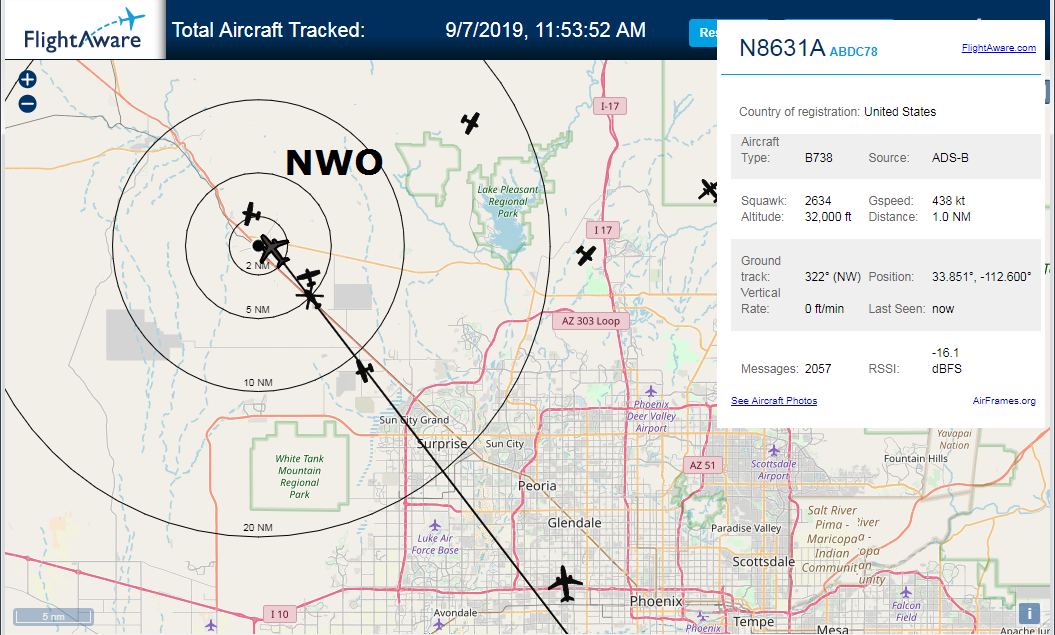This screenshot has height=635, width=1055.
Task: Select the aircraft on the 5 NM ring
Action: coord(310,296)
